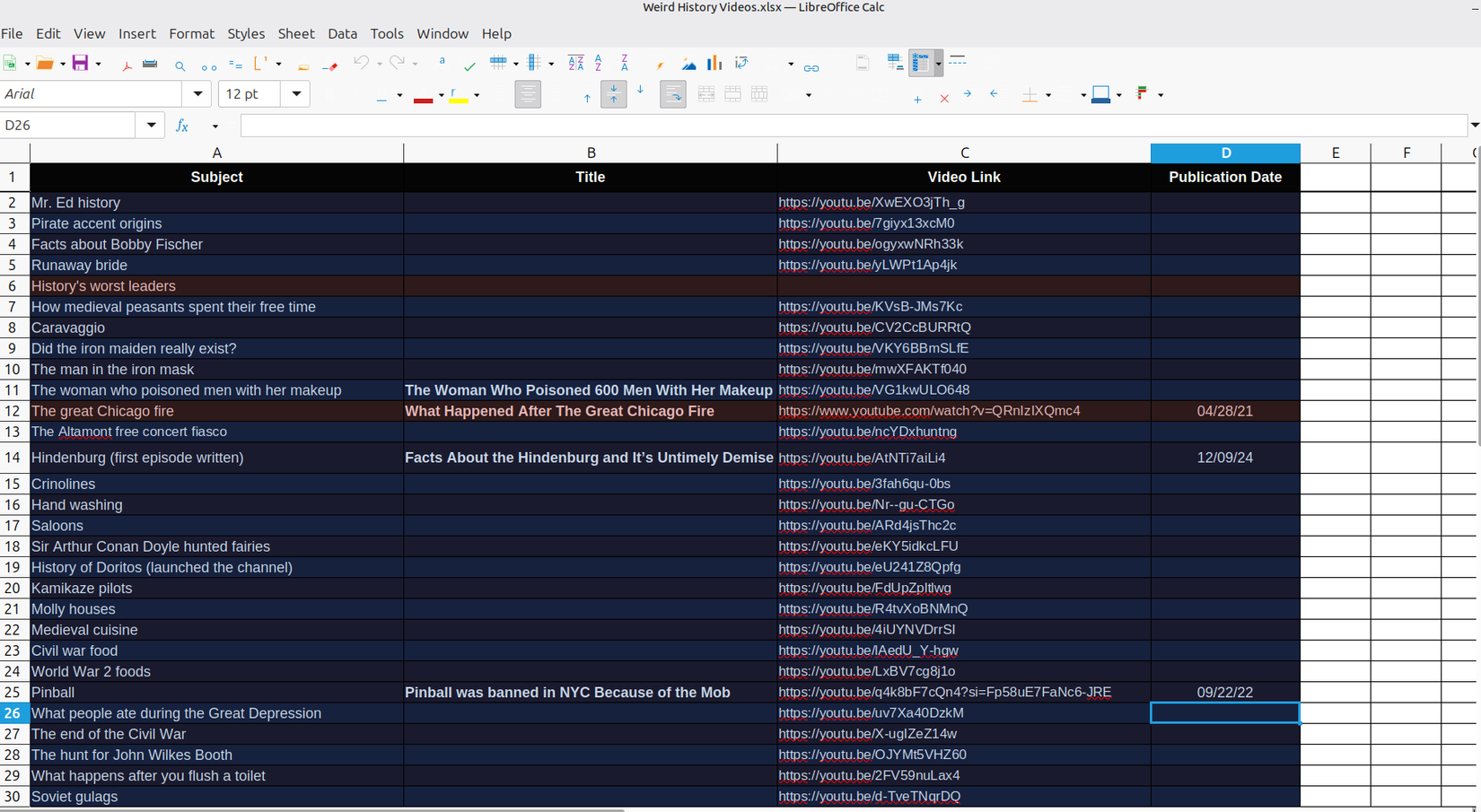Screen dimensions: 1481x812
Task: Click the Clear Direct Formatting eraser icon
Action: point(330,65)
